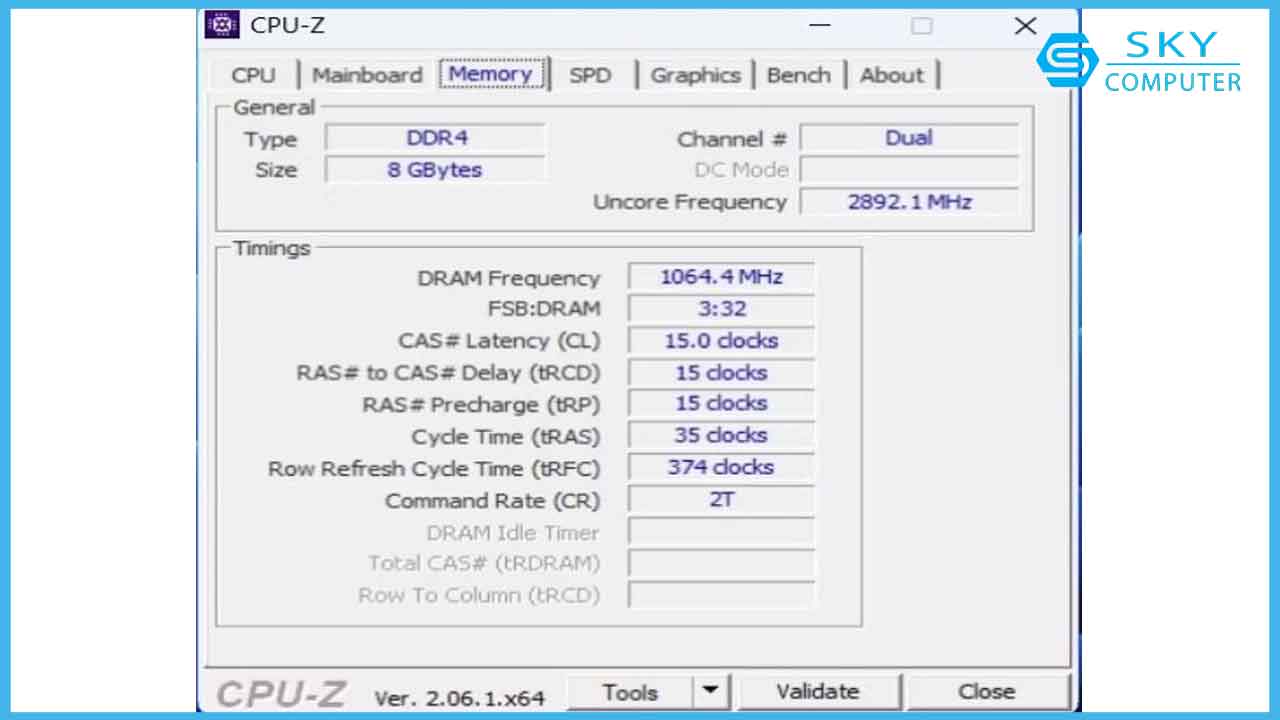Viewport: 1280px width, 720px height.
Task: Switch to the CPU tab
Action: click(x=253, y=75)
